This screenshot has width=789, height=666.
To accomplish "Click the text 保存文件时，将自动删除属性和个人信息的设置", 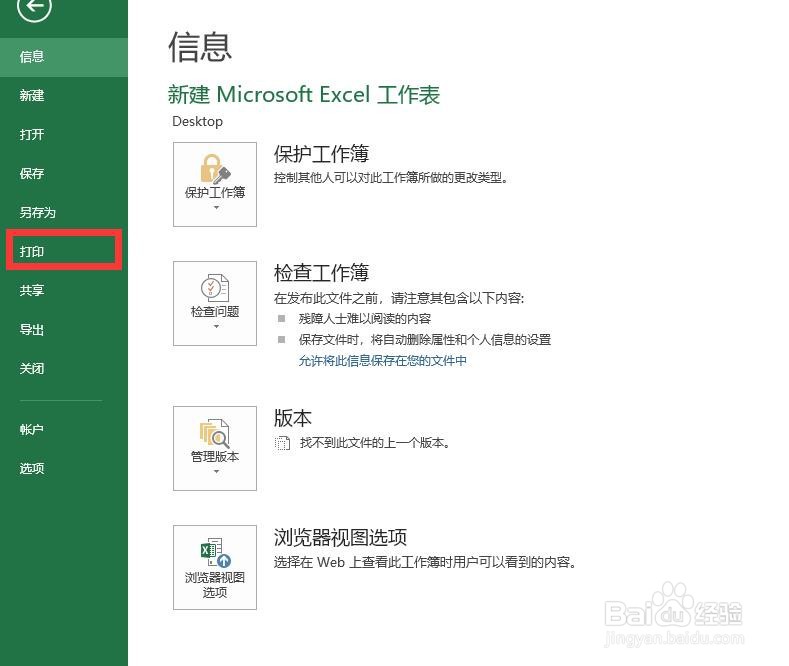I will (425, 340).
